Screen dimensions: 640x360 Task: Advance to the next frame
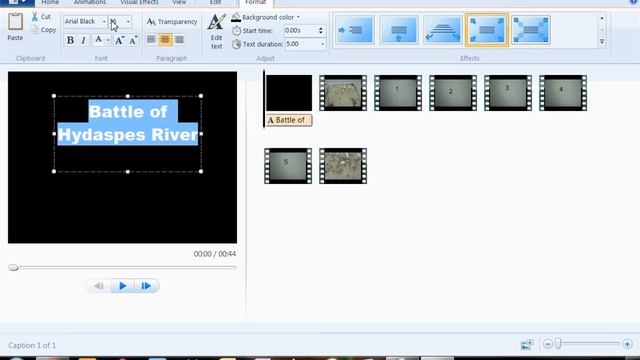(x=146, y=286)
